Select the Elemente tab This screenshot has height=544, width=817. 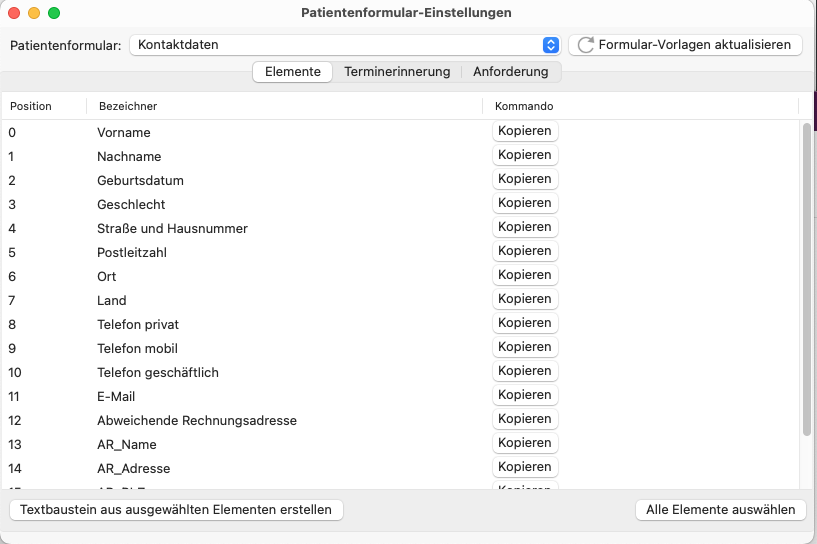[293, 72]
